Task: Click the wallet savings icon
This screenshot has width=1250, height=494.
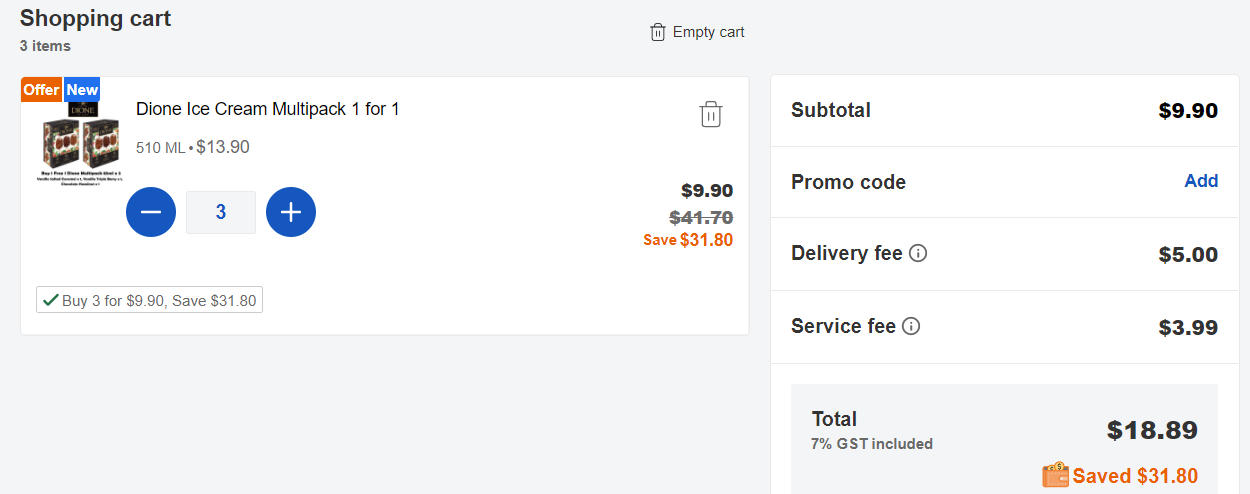Action: coord(1055,475)
